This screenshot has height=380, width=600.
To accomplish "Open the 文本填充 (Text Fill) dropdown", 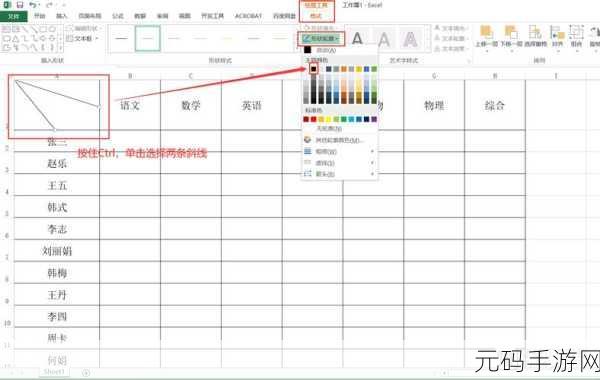I will pyautogui.click(x=452, y=29).
